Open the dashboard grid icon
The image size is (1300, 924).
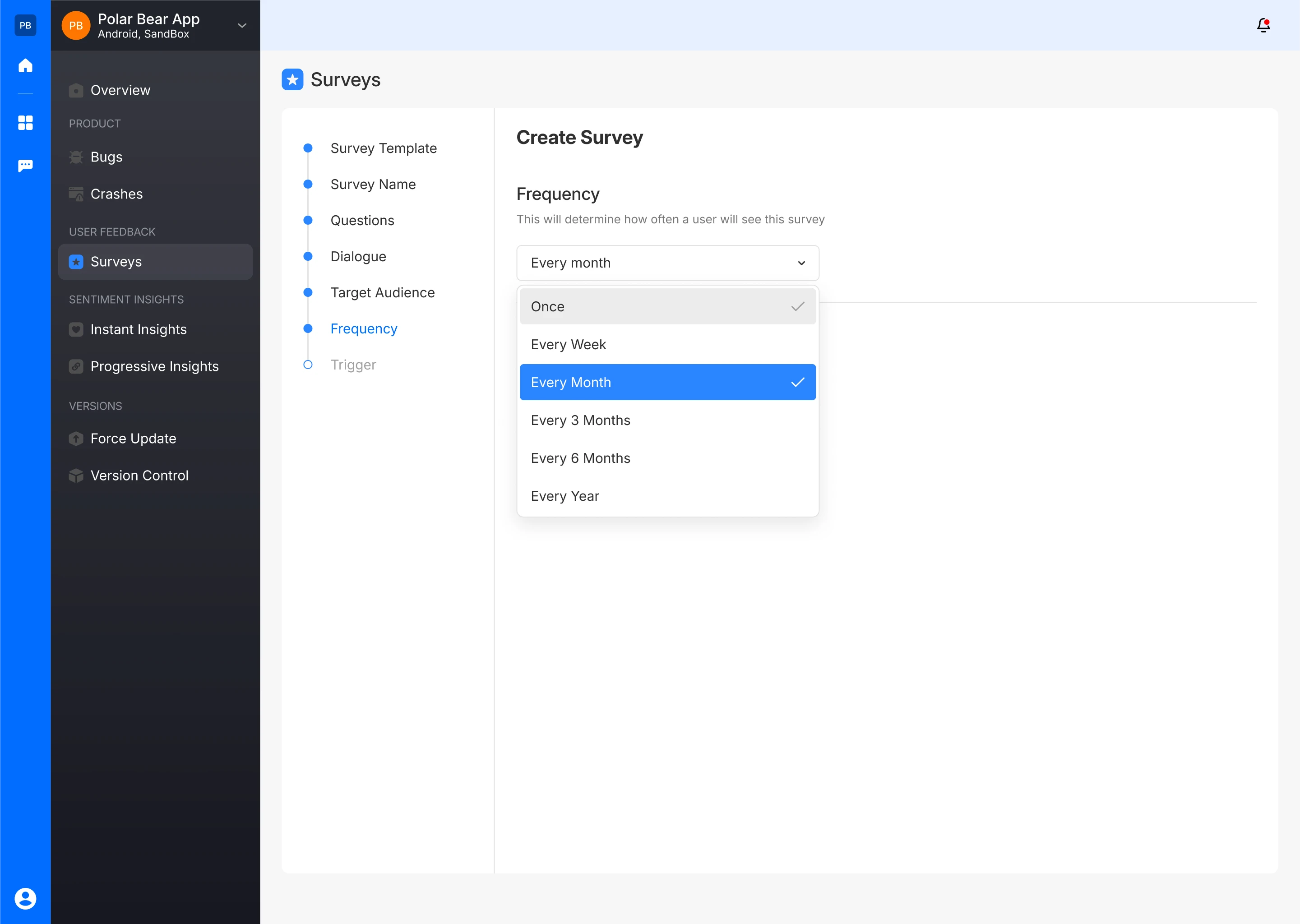pos(25,122)
